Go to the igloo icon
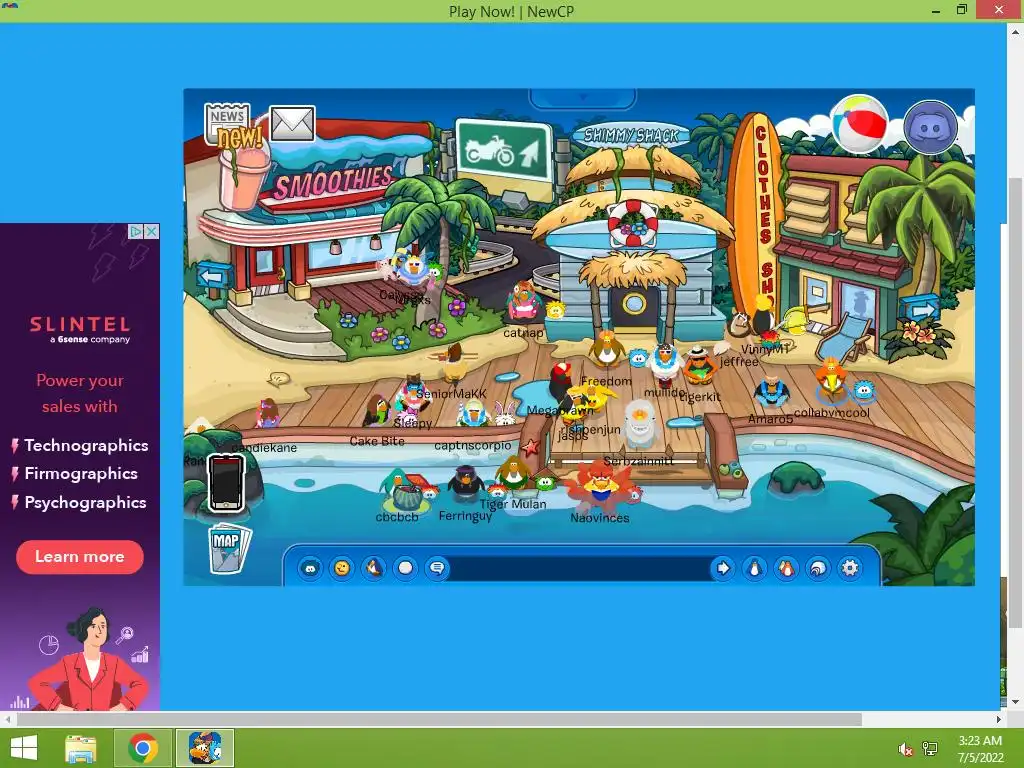 (818, 568)
